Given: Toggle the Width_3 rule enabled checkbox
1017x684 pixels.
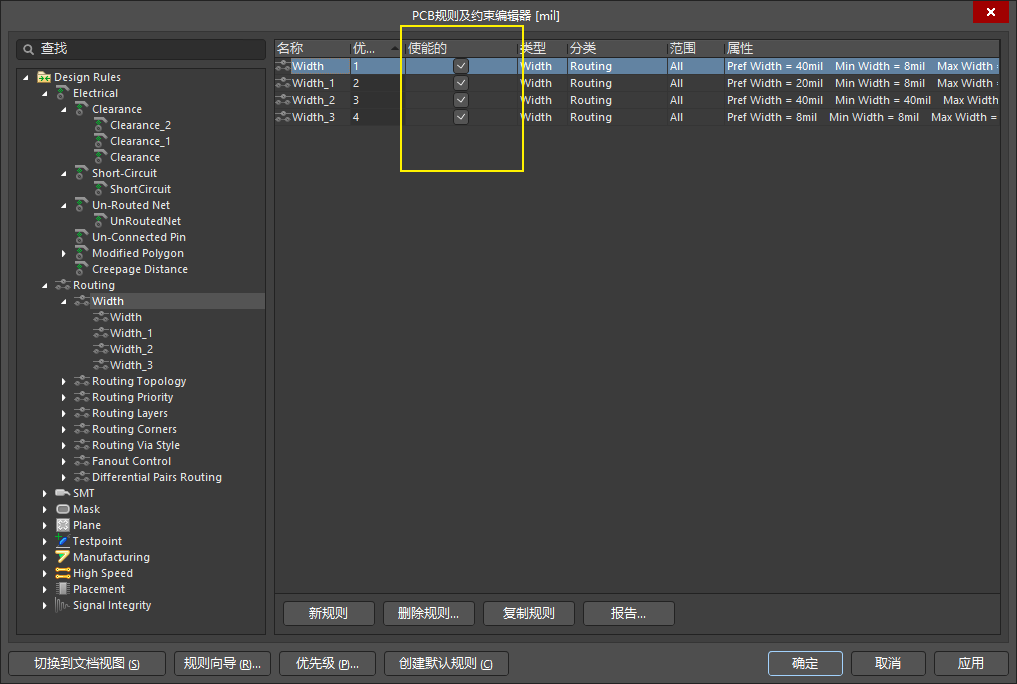Looking at the screenshot, I should click(461, 117).
